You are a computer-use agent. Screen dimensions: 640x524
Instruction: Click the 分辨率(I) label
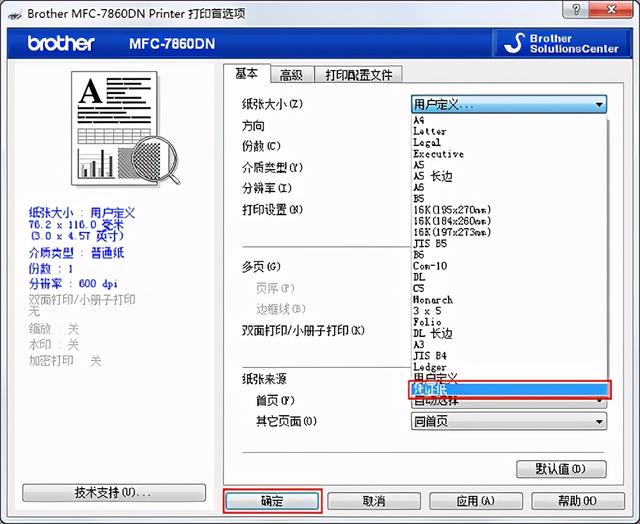pos(267,188)
